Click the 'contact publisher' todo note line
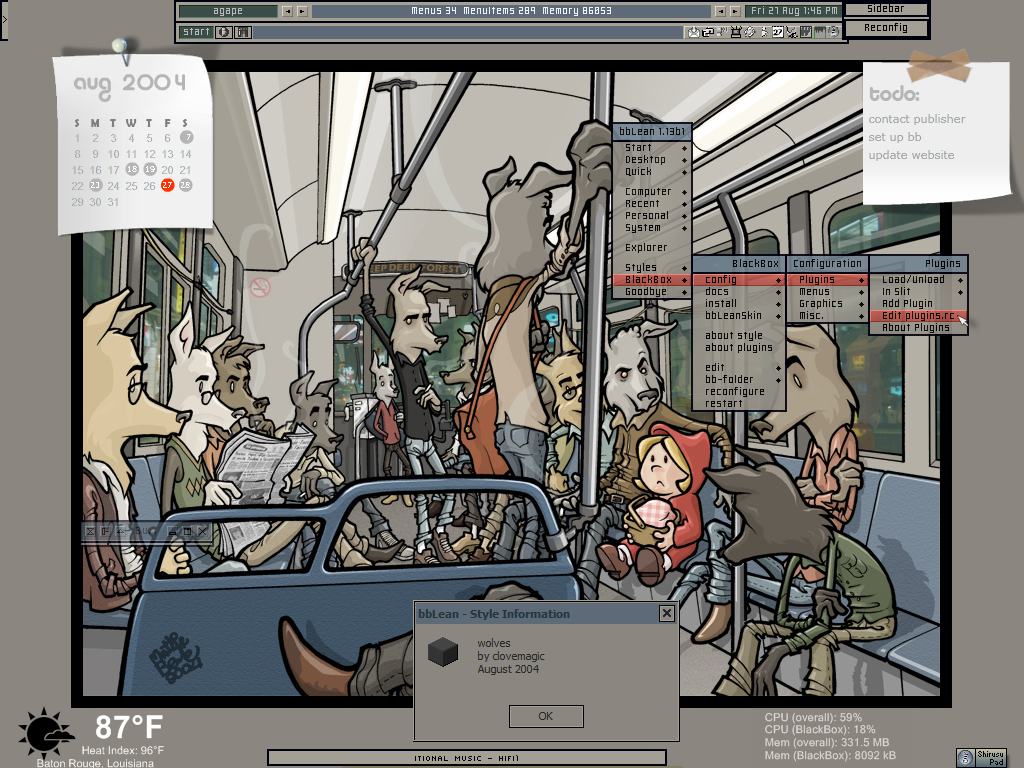Screen dimensions: 1024x768 pos(917,119)
